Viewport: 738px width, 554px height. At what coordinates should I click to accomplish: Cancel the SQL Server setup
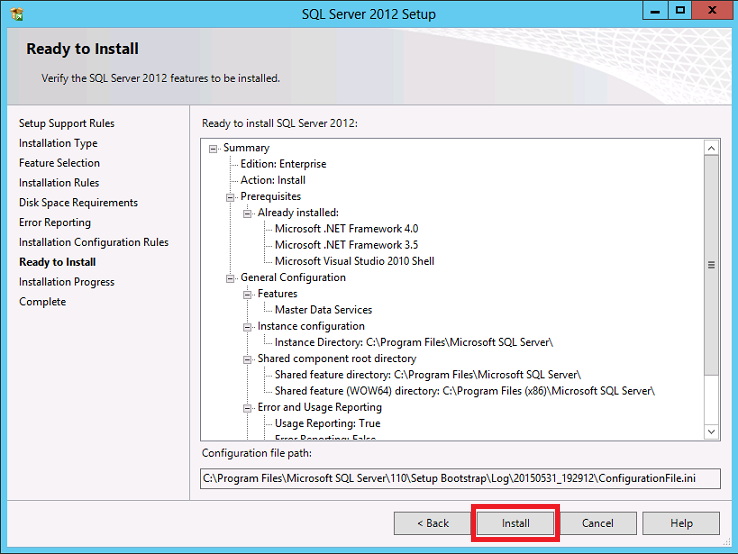598,523
